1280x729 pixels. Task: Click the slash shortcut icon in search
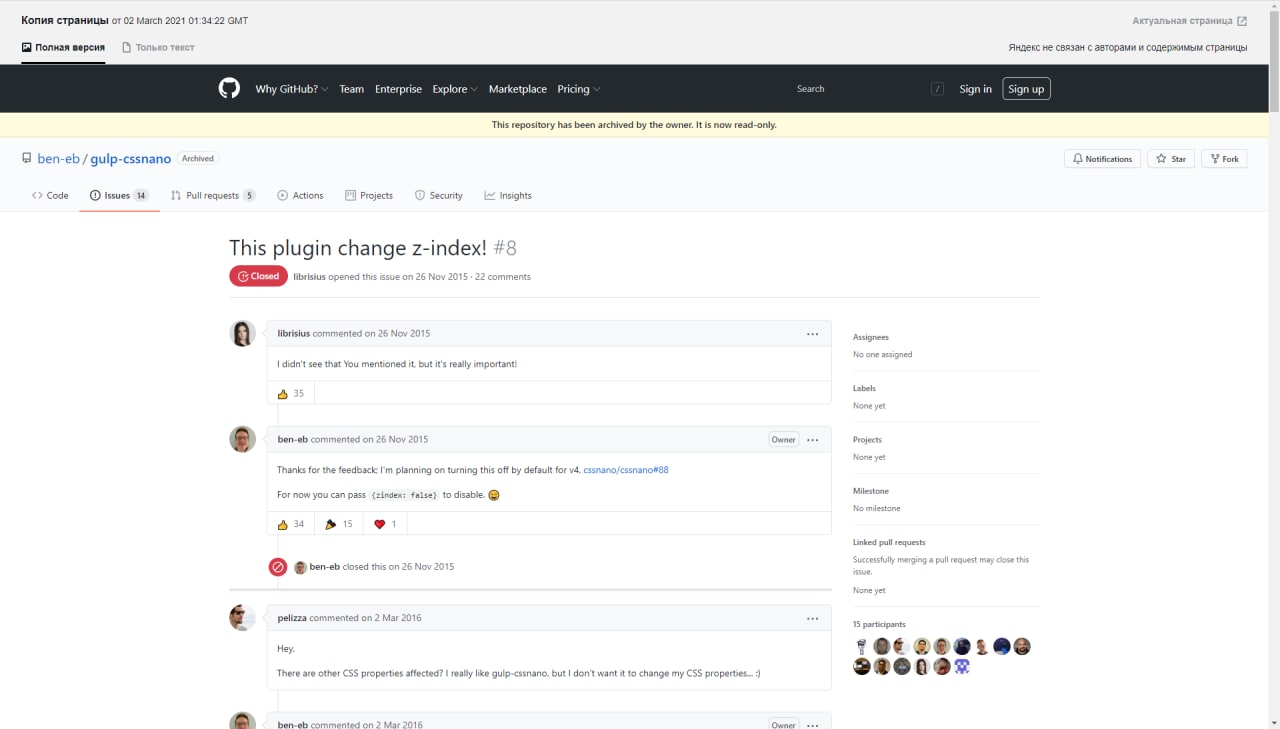(938, 89)
